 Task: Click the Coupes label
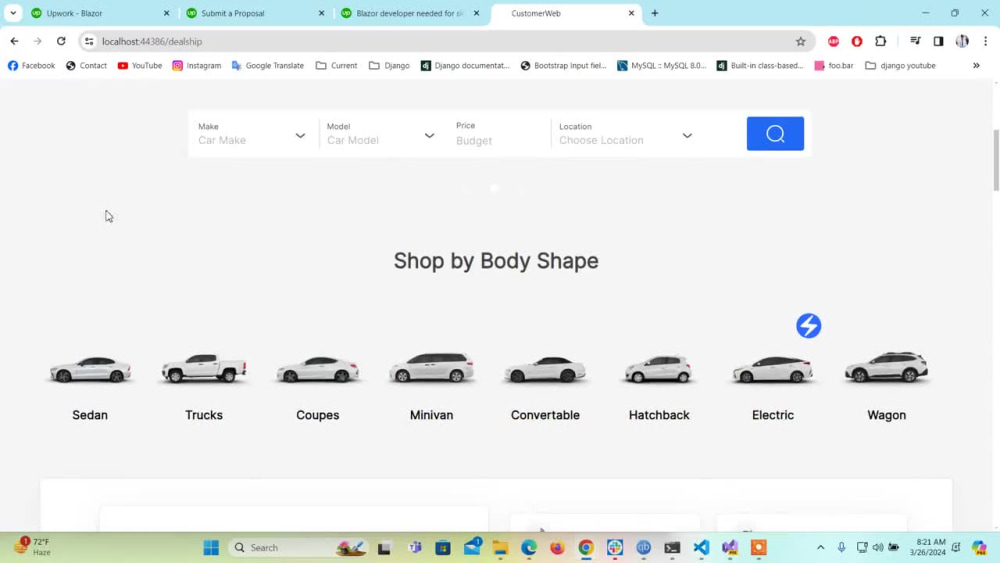(x=318, y=415)
